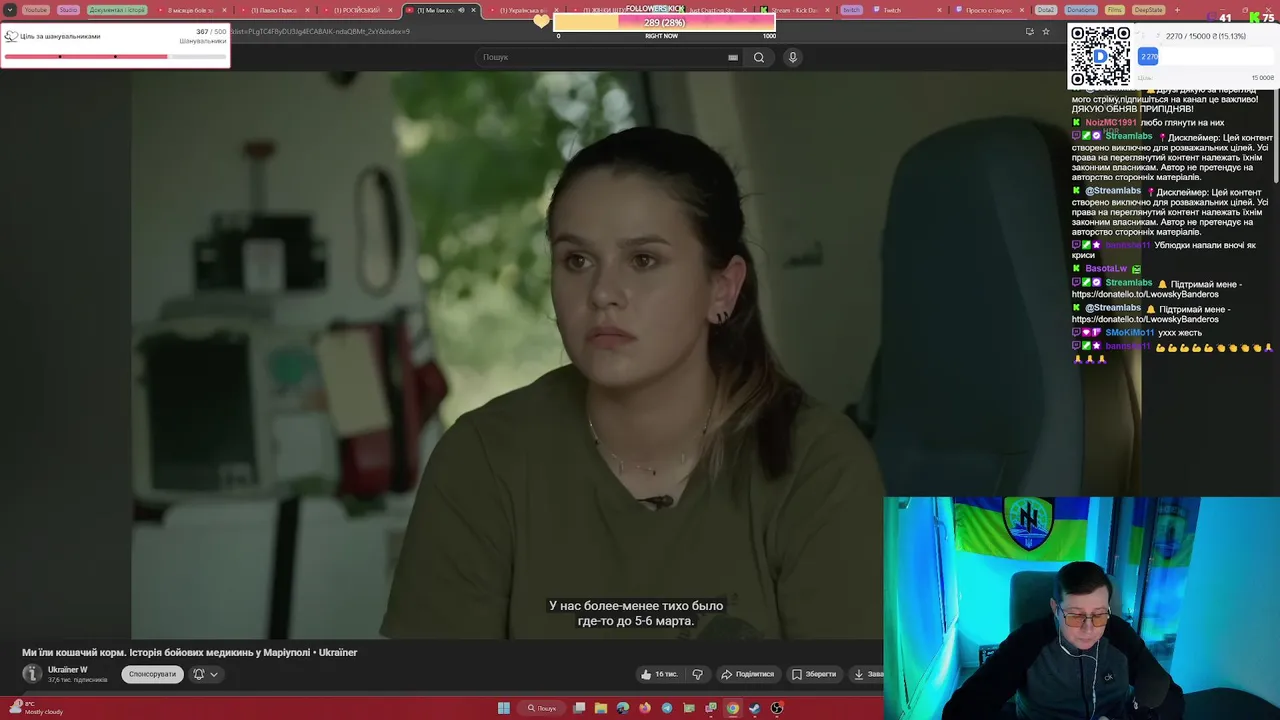
Task: Click the Спонсорувати button
Action: click(152, 674)
